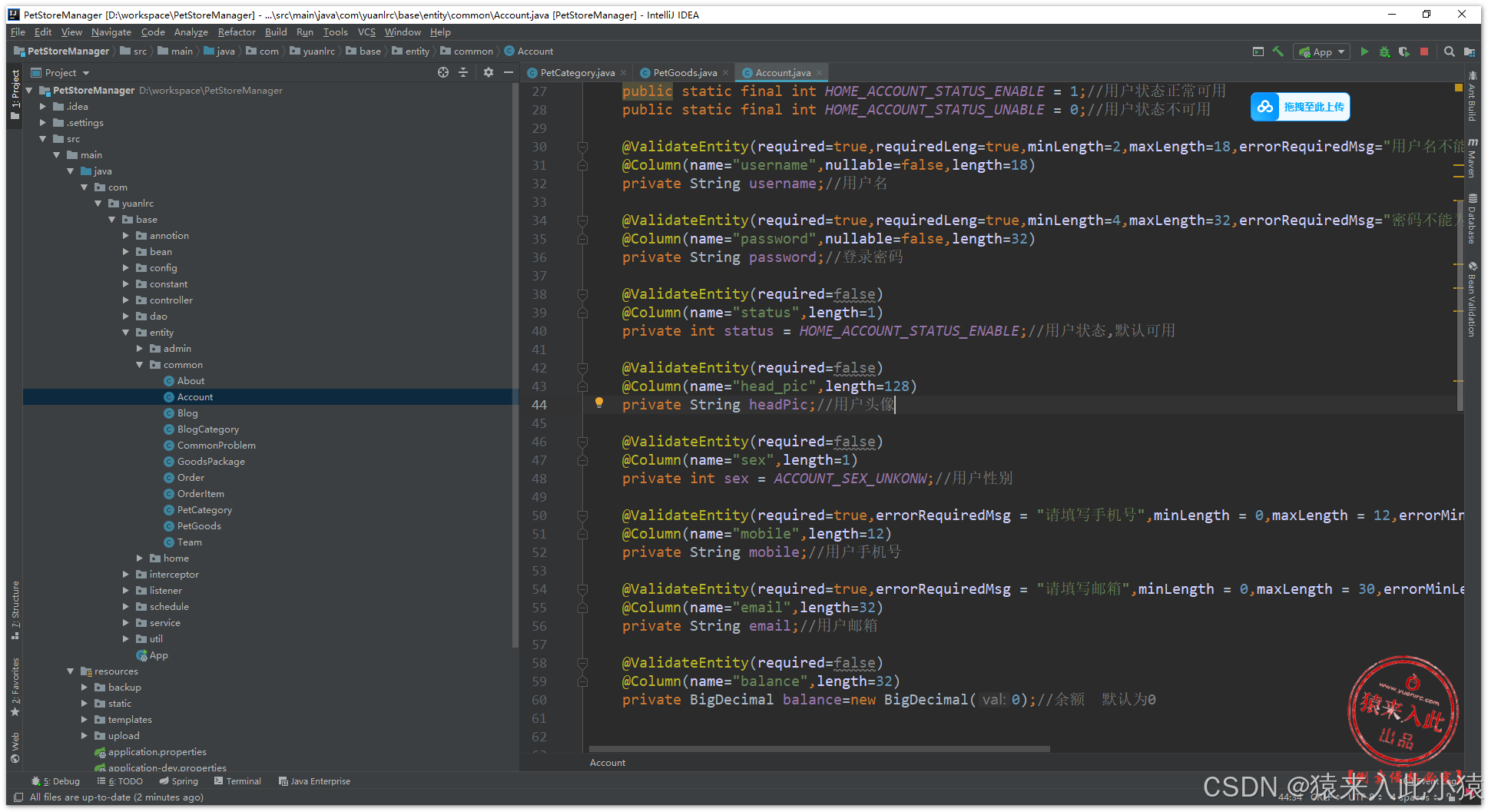The height and width of the screenshot is (812, 1488).
Task: Click the yellow warning indicator atop editor gutter
Action: 1458,88
